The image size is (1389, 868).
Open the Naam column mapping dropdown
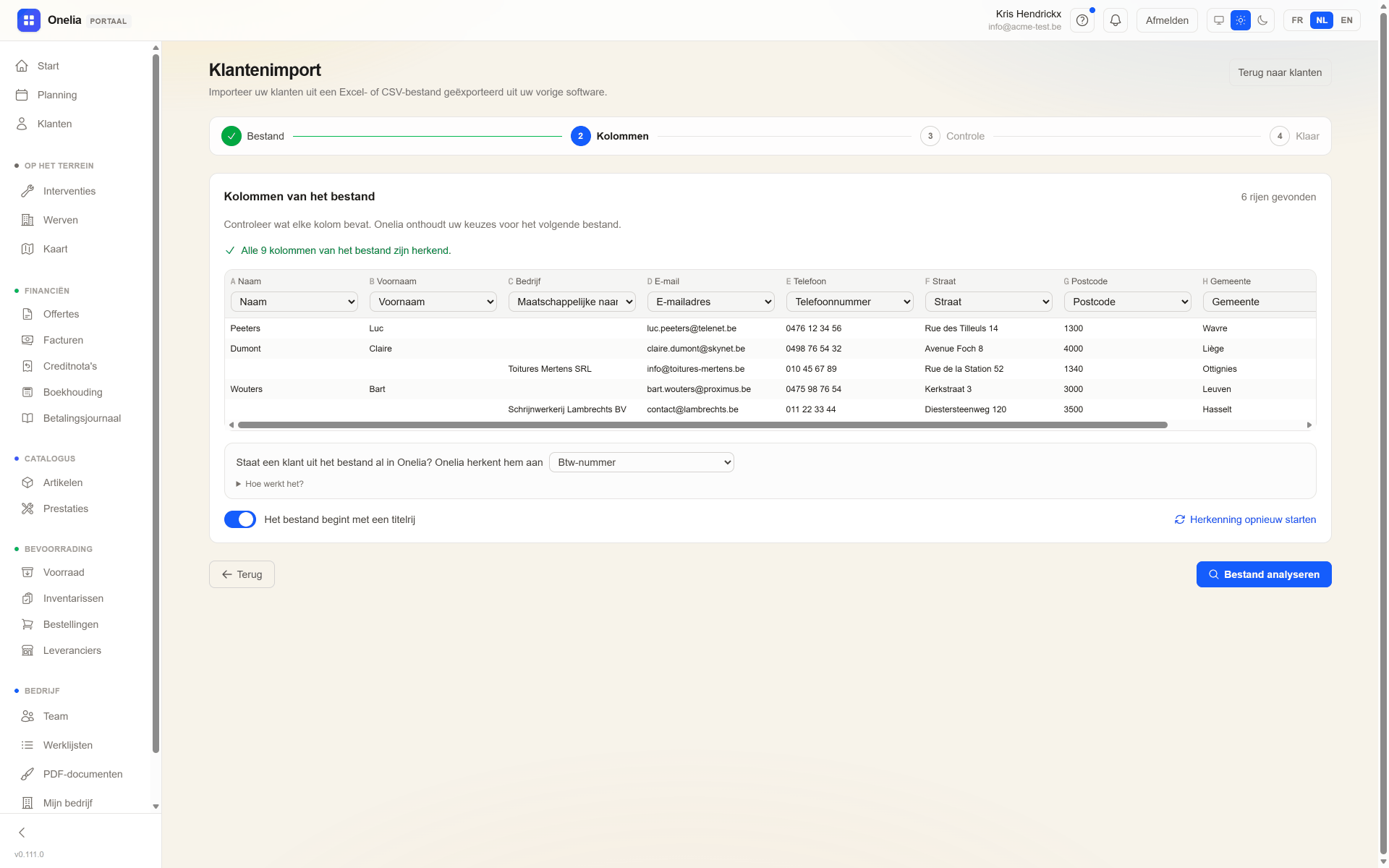click(x=294, y=302)
